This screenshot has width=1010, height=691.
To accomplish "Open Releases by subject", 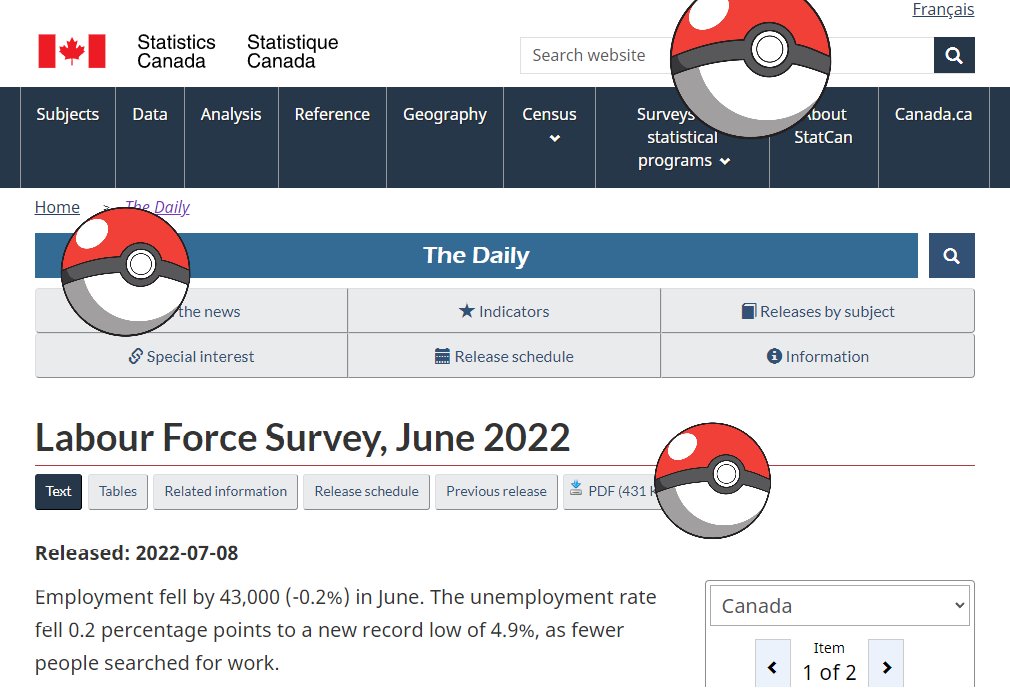I will [817, 311].
